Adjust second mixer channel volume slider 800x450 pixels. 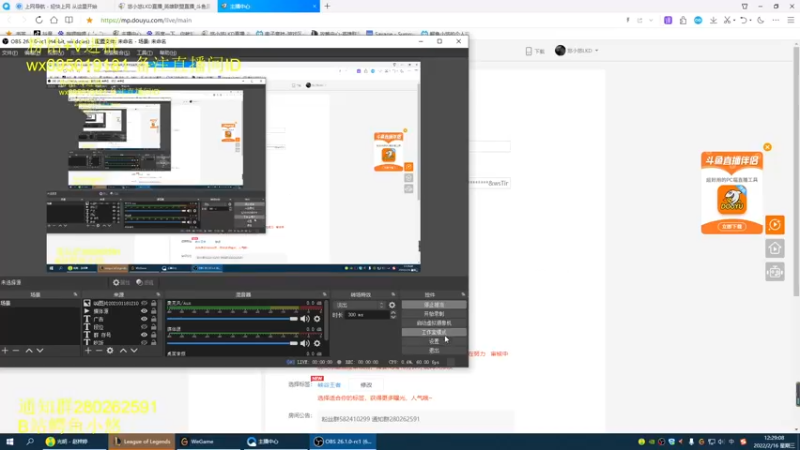click(x=232, y=343)
